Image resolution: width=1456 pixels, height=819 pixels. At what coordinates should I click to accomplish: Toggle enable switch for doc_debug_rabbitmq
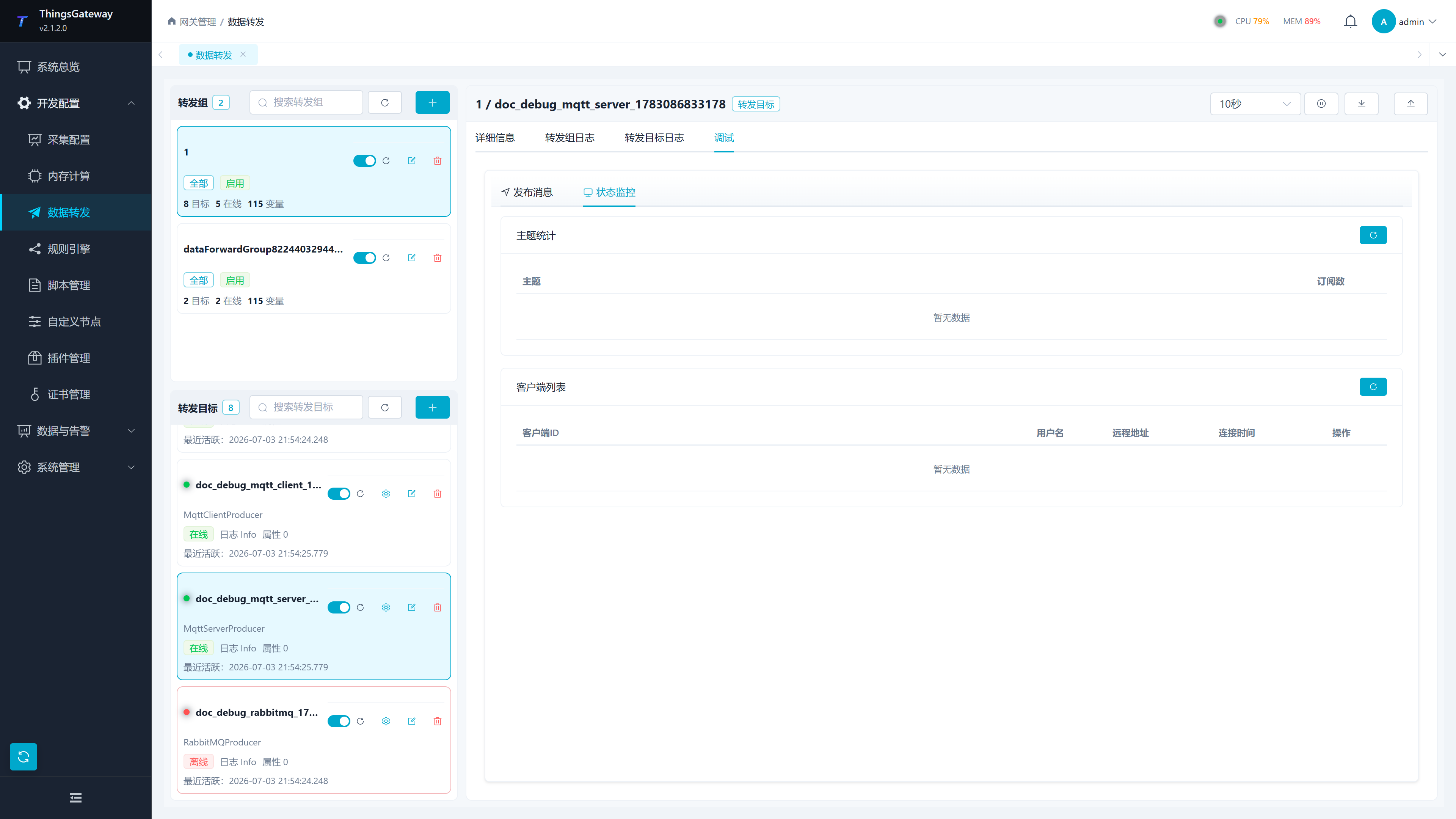(x=339, y=721)
